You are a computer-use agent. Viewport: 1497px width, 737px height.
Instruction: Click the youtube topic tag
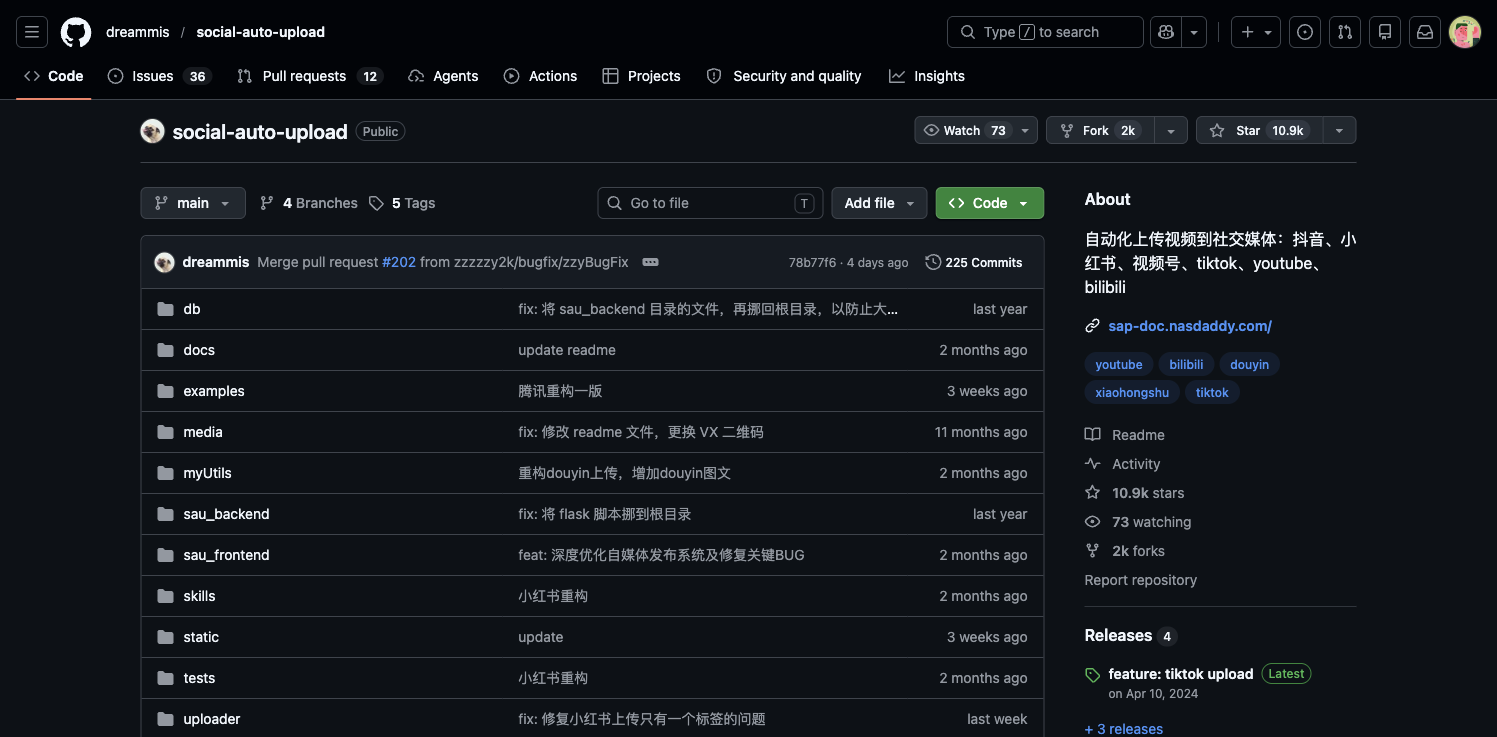(x=1119, y=364)
